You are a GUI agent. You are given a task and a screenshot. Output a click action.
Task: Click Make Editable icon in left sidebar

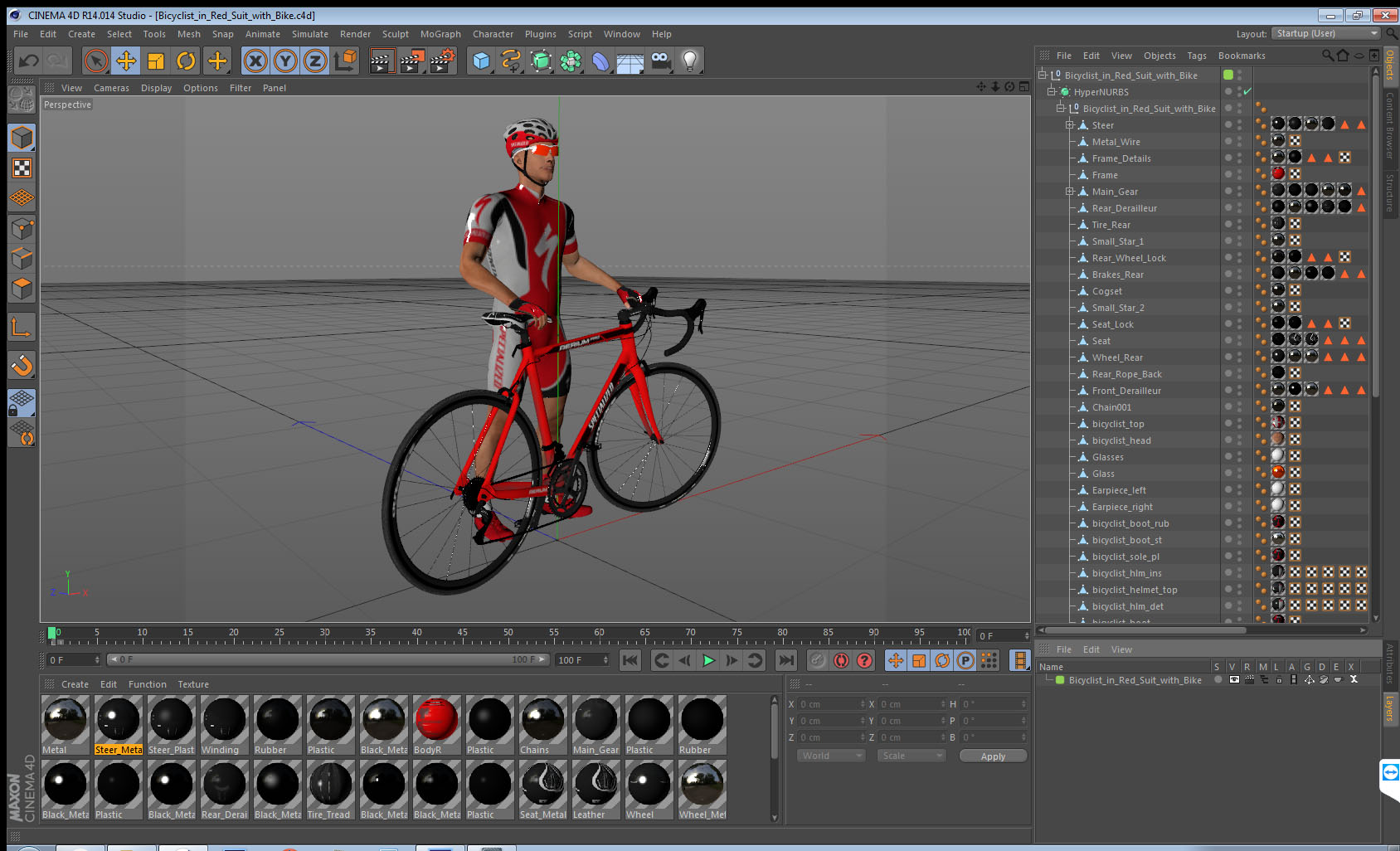point(22,100)
